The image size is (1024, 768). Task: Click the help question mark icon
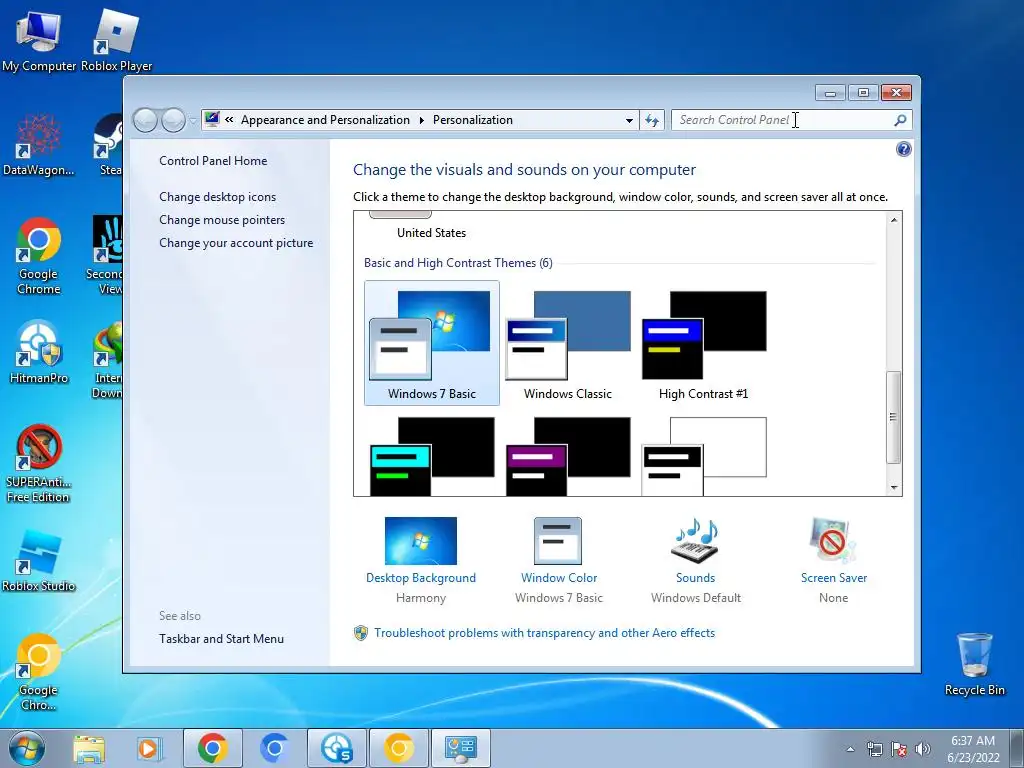(904, 150)
